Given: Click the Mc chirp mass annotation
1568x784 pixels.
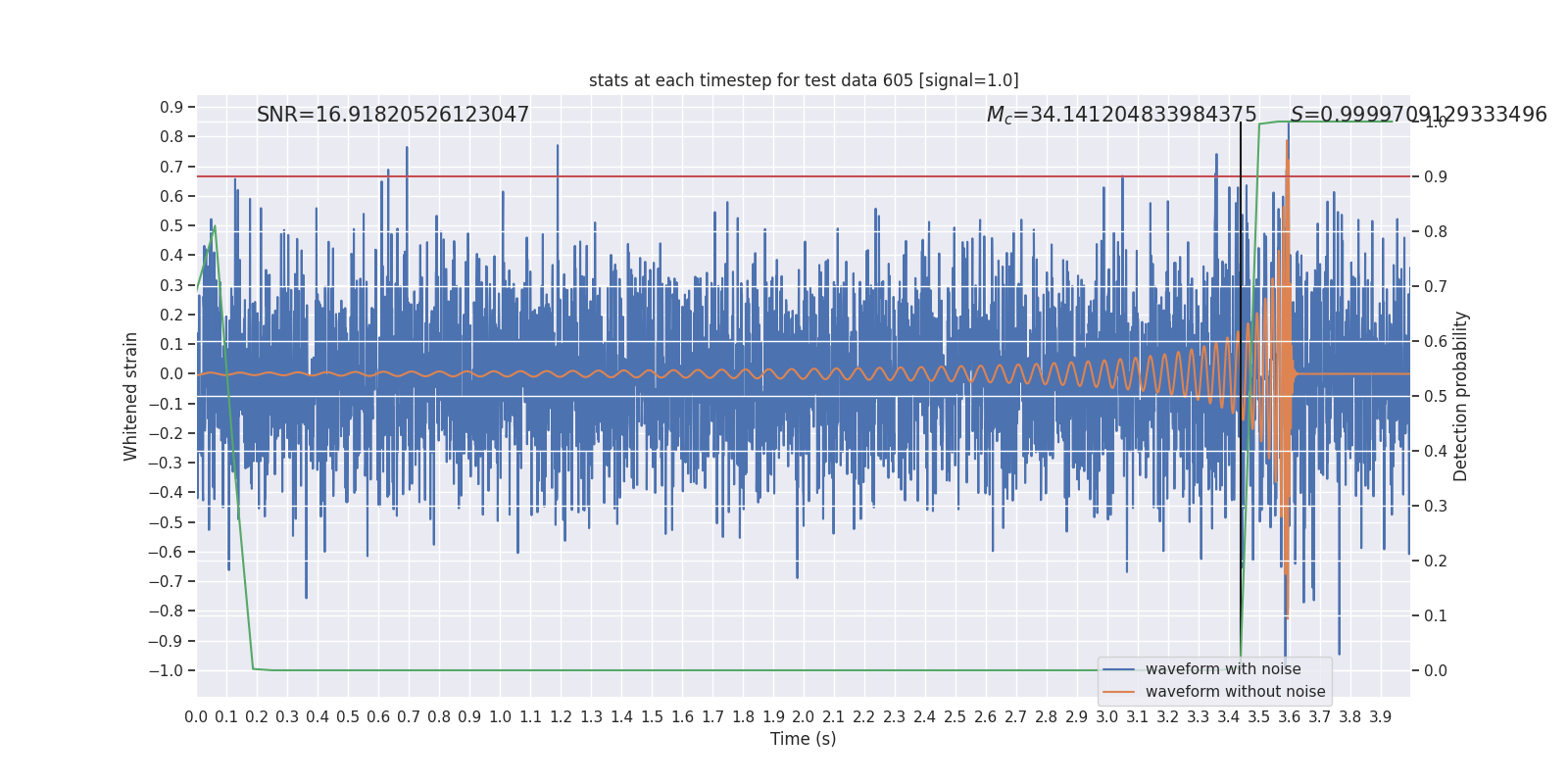Looking at the screenshot, I should click(x=1122, y=115).
